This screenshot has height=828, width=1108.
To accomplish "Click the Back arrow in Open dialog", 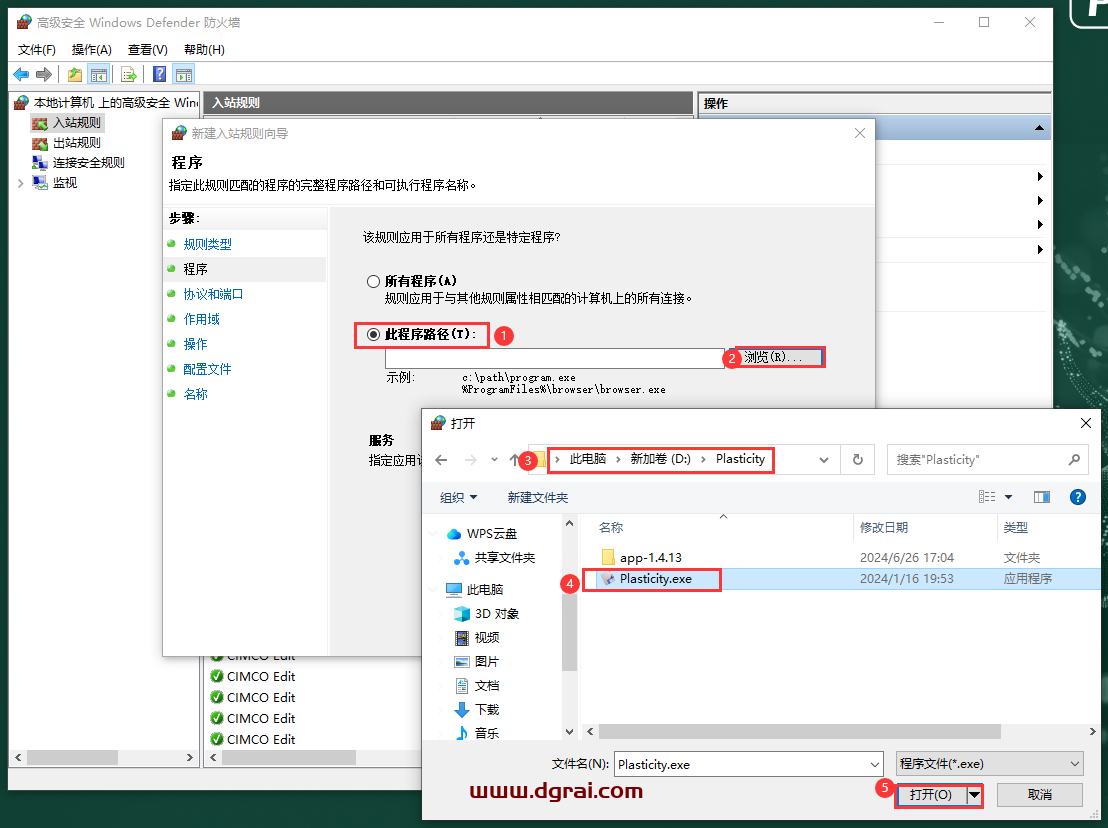I will tap(442, 460).
